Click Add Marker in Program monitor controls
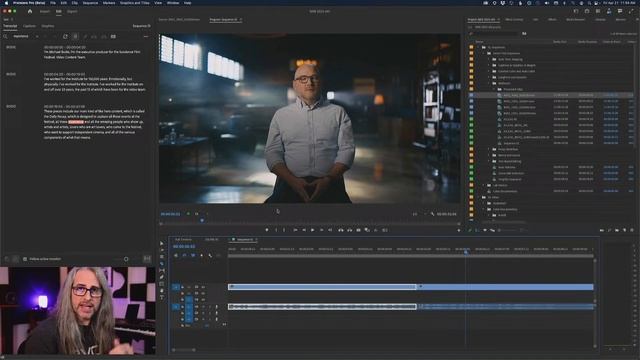 (x=267, y=230)
